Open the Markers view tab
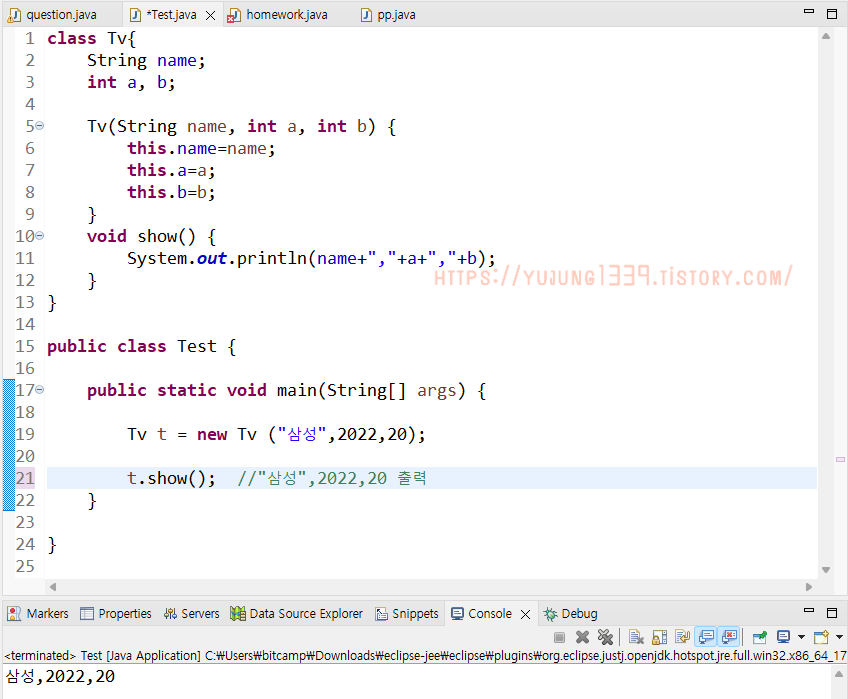This screenshot has width=848, height=699. [x=38, y=614]
